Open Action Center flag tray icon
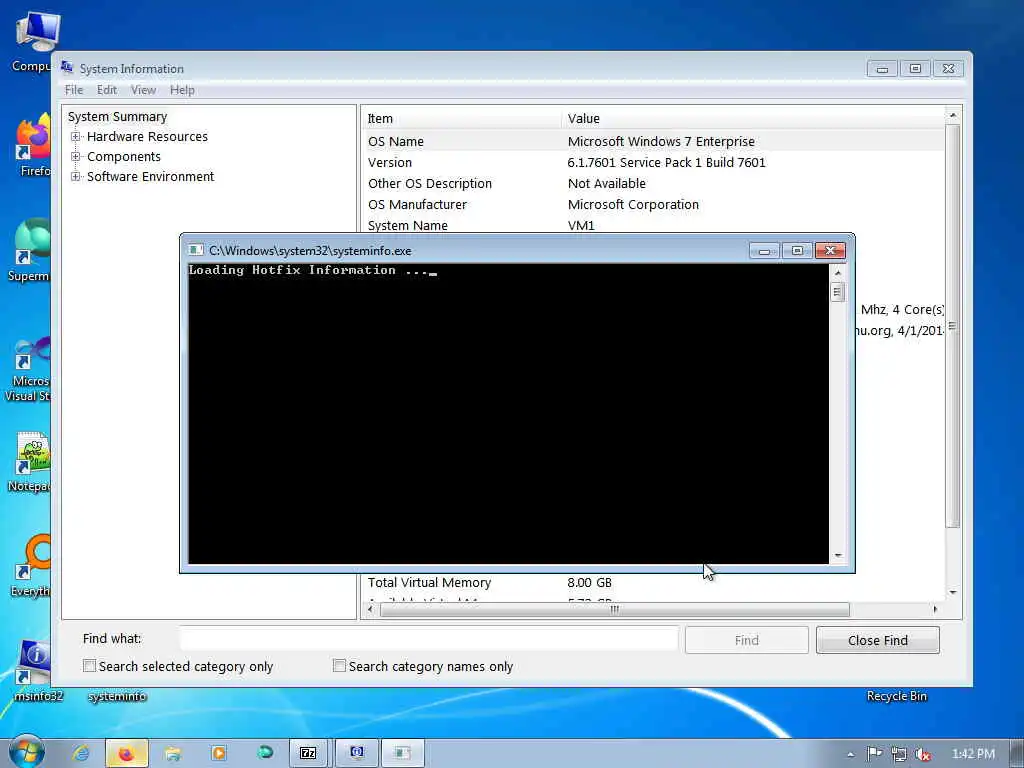Viewport: 1024px width, 768px height. (874, 754)
